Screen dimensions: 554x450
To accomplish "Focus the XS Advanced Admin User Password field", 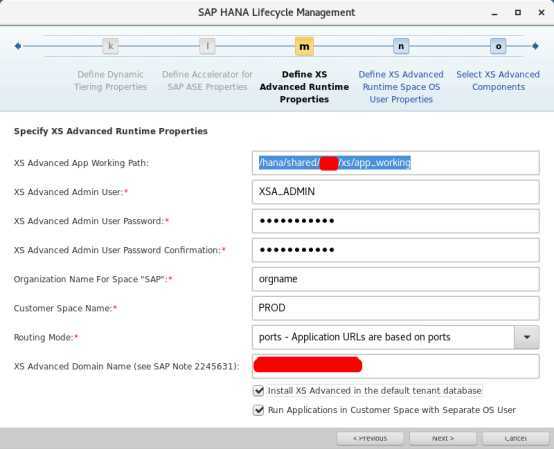I will 396,221.
